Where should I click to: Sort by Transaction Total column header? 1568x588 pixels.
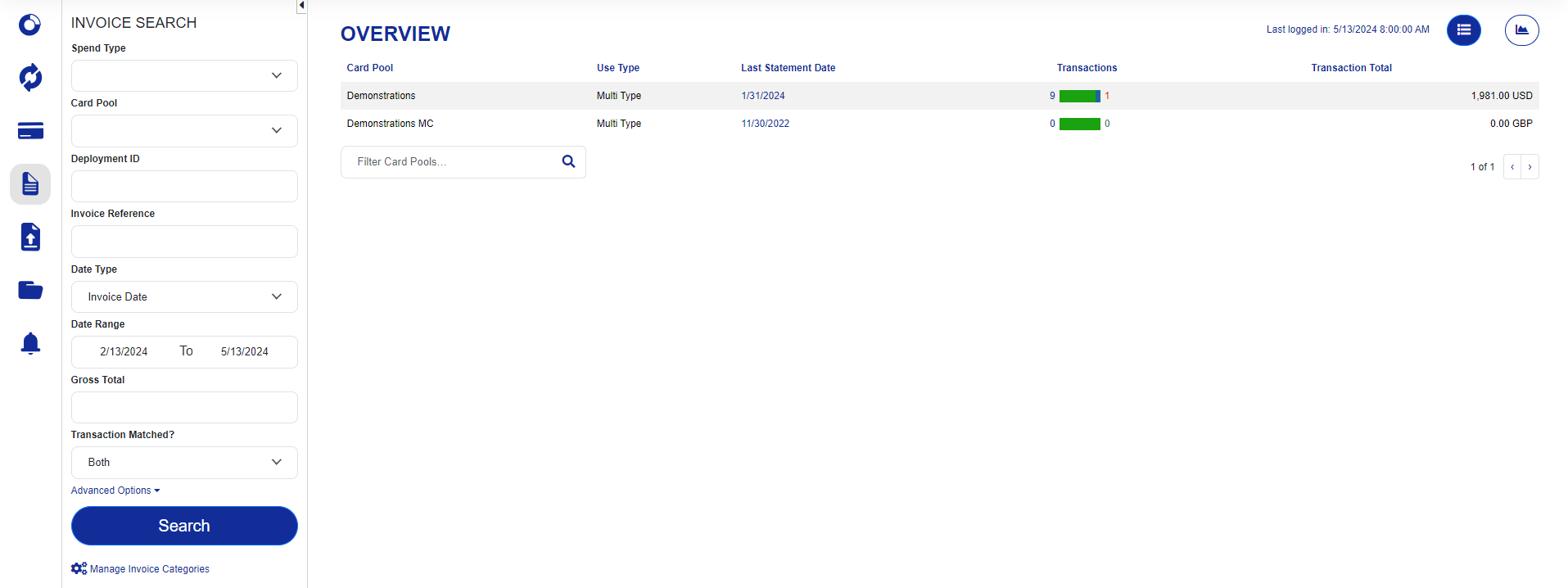[x=1352, y=68]
